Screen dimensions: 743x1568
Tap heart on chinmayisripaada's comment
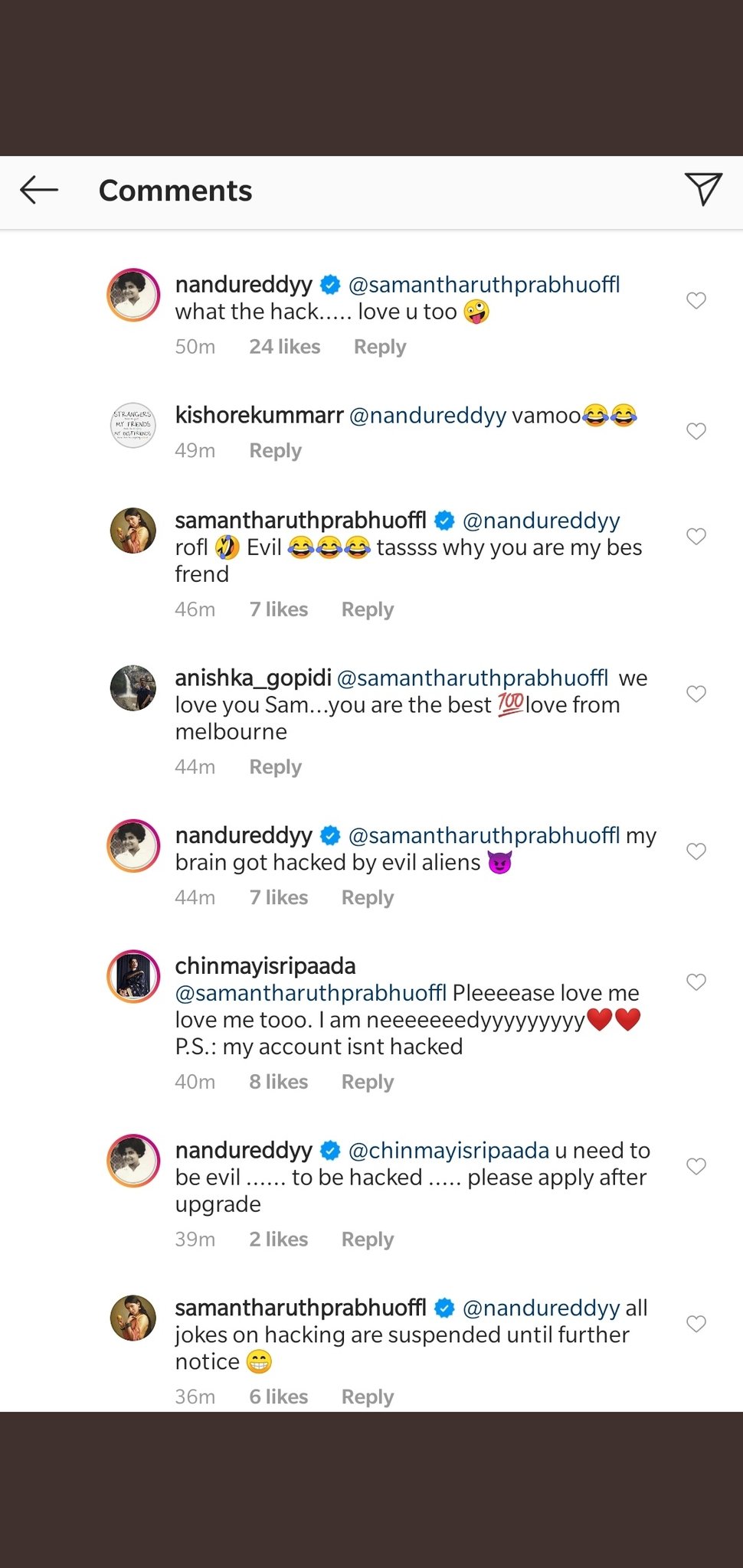click(x=696, y=982)
